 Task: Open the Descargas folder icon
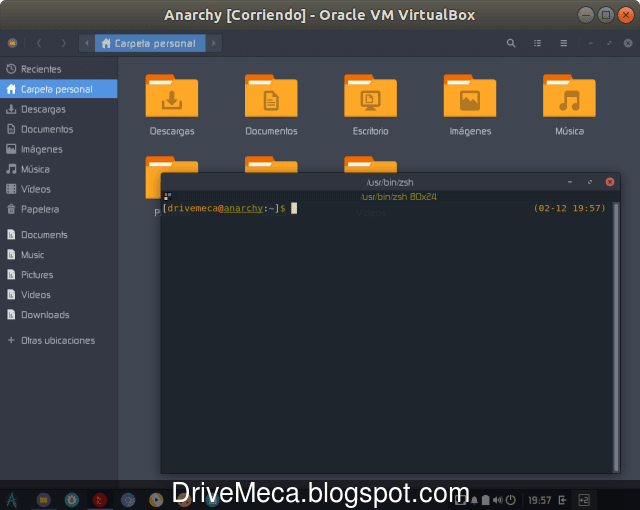click(172, 95)
